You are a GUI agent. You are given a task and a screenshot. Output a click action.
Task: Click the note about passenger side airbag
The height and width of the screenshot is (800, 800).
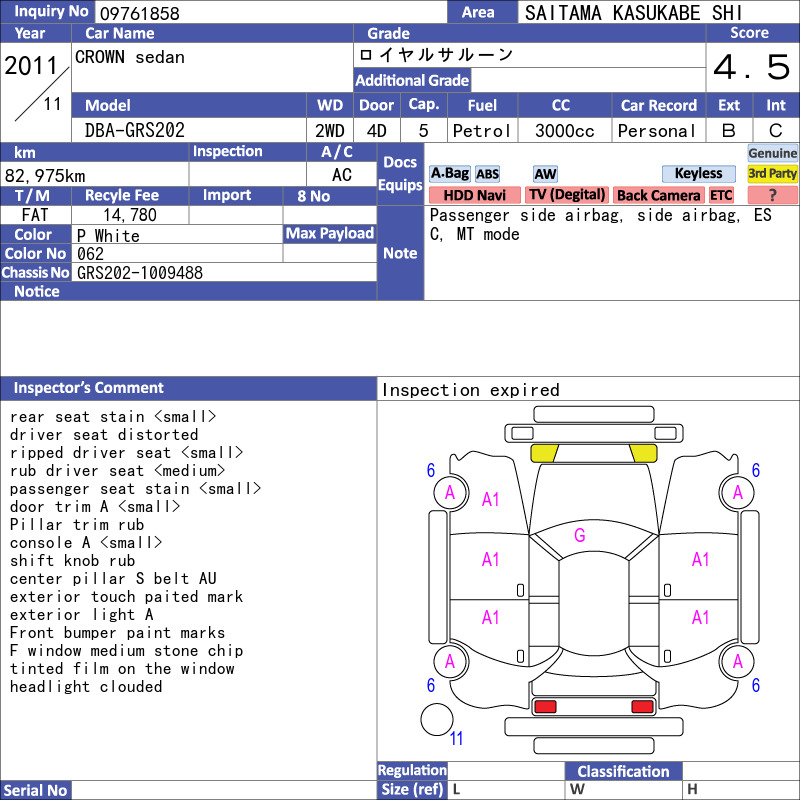point(601,224)
